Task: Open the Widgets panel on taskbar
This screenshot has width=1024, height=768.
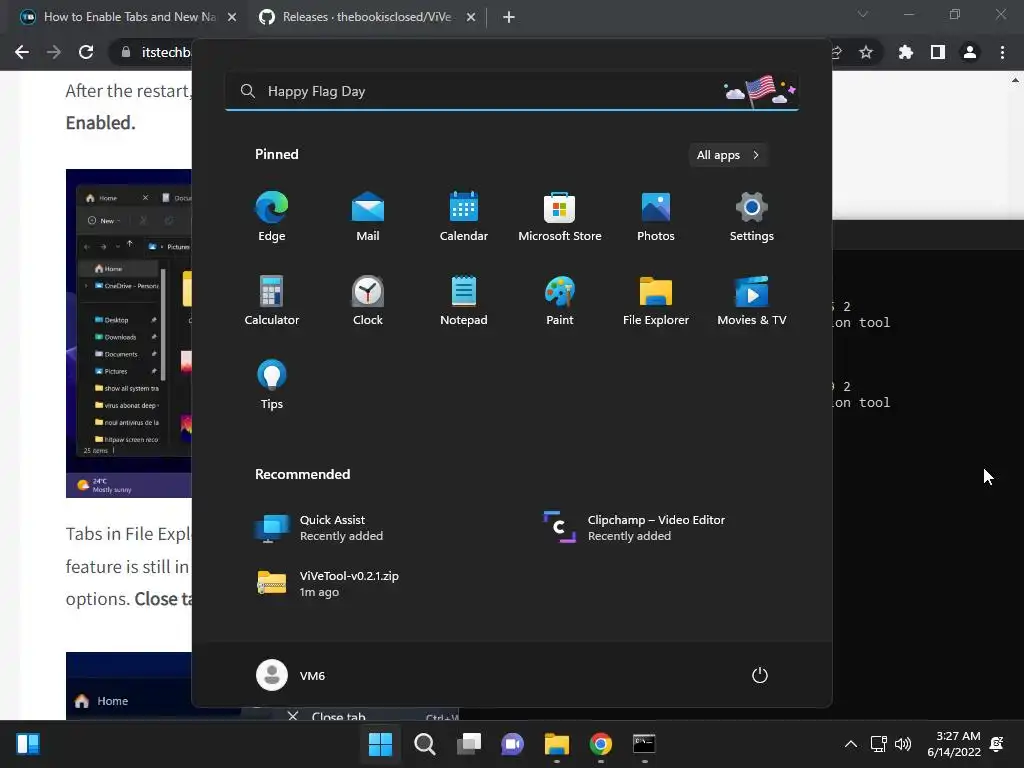Action: [28, 744]
